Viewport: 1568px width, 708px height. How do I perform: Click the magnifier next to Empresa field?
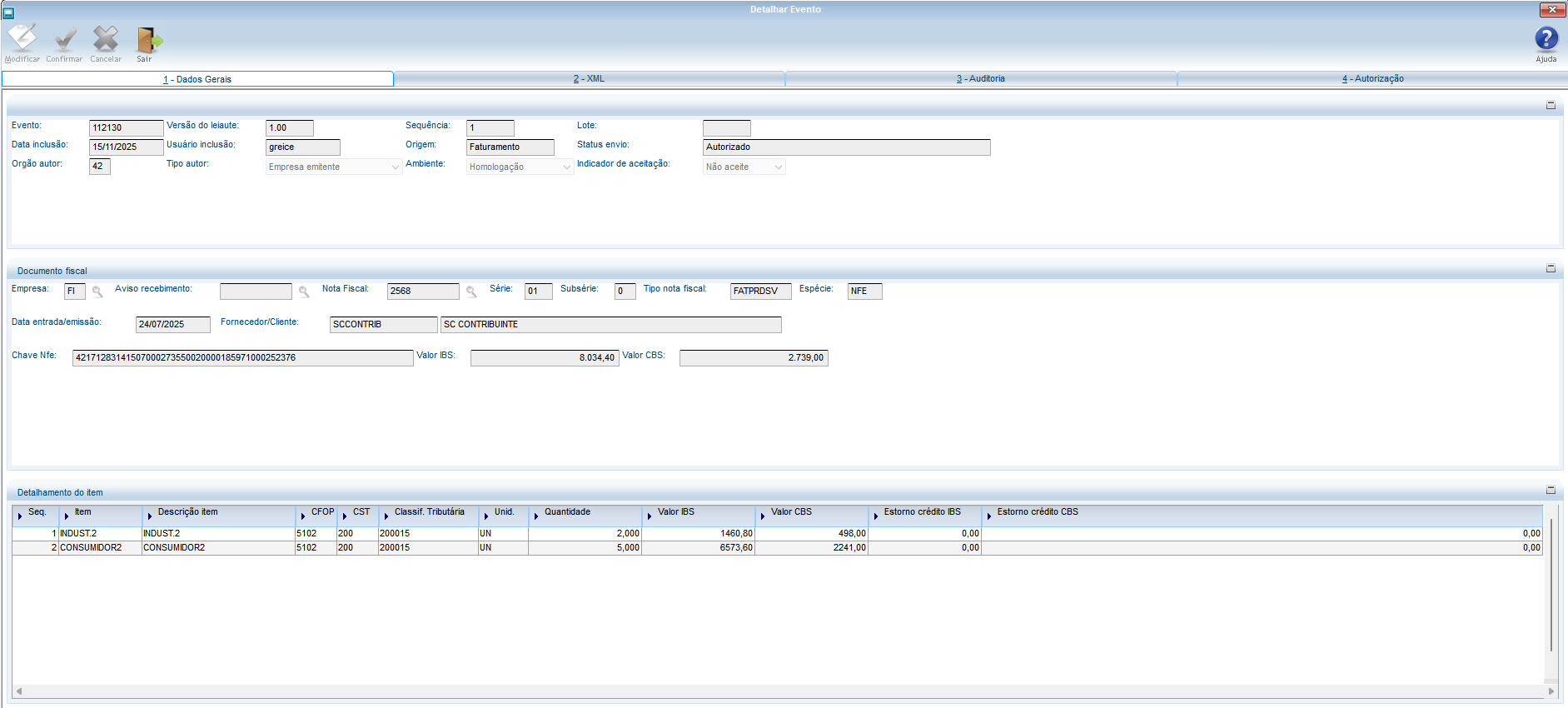tap(97, 292)
